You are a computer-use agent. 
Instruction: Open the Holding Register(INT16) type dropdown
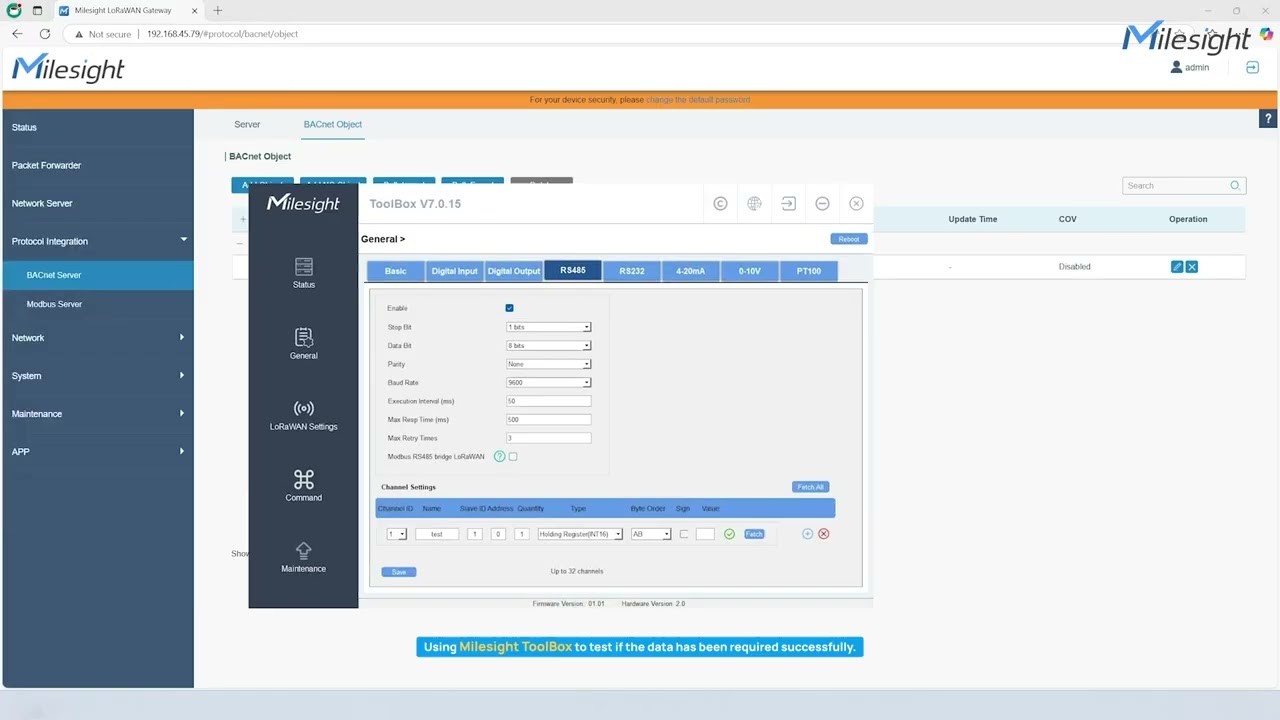580,534
